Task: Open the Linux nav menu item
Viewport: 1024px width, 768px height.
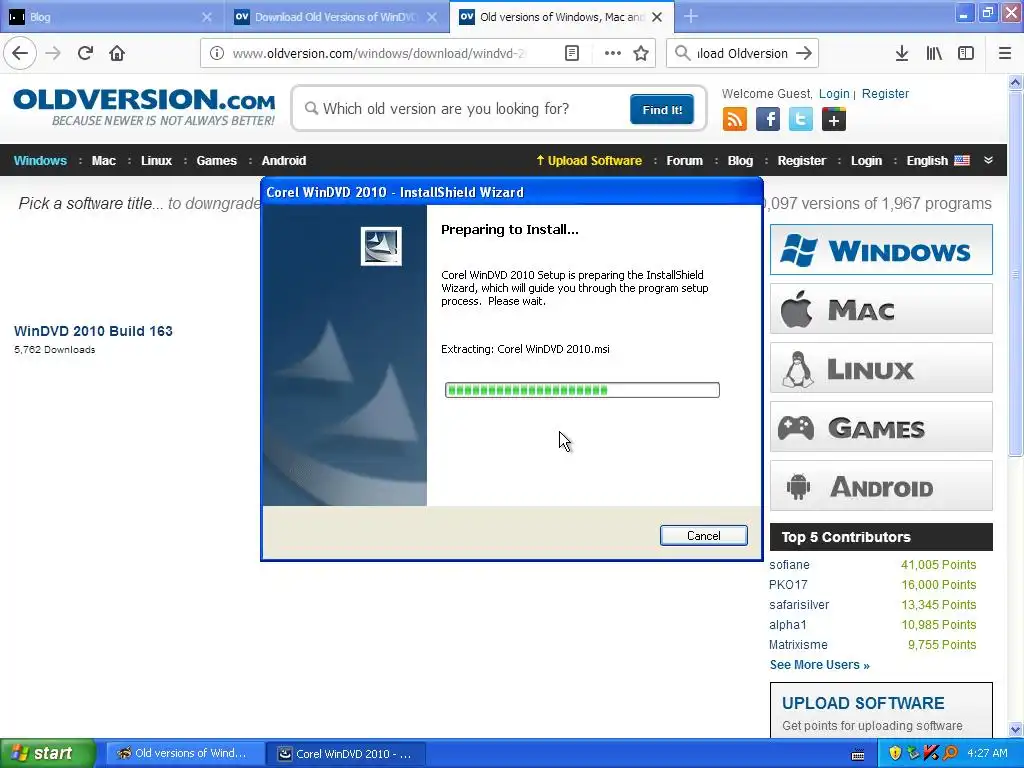Action: [x=157, y=161]
